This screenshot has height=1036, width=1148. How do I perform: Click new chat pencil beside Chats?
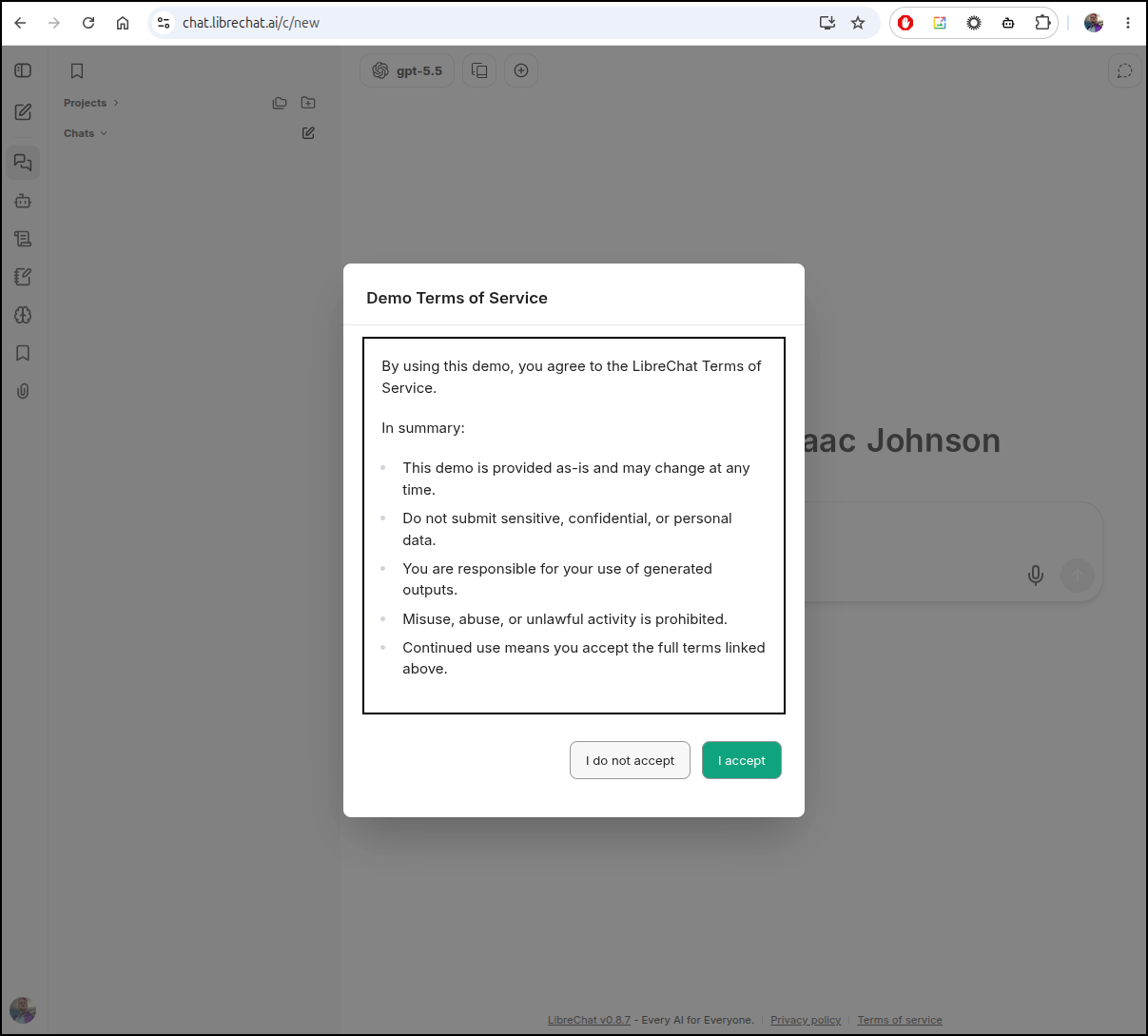(x=308, y=133)
